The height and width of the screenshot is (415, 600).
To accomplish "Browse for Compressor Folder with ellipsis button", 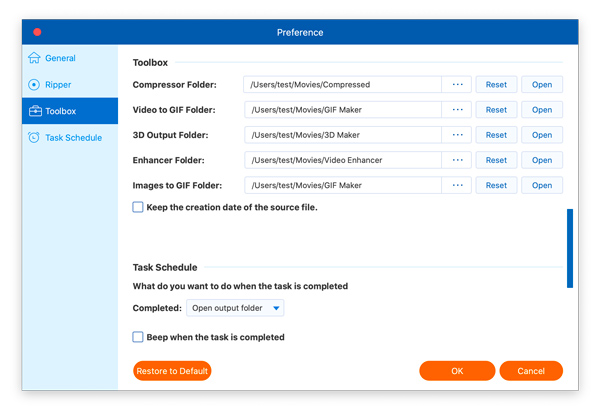I will tap(457, 85).
